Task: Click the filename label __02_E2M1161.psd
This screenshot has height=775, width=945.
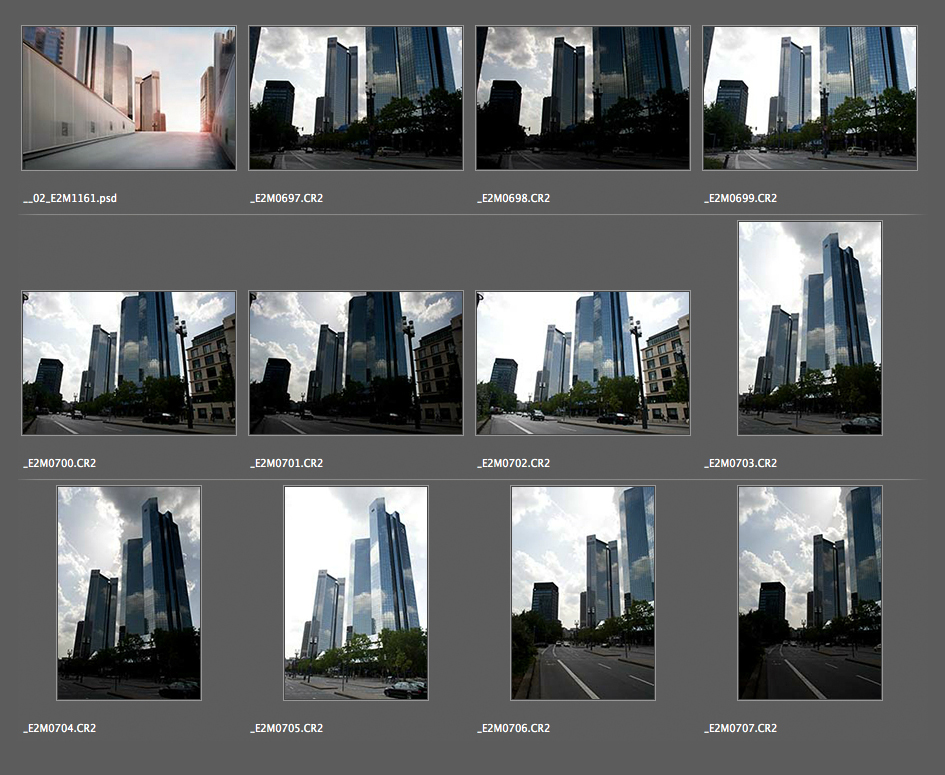Action: (x=70, y=198)
